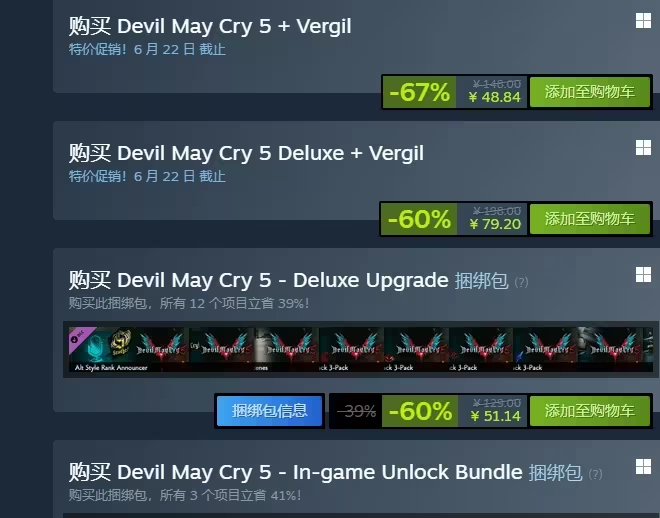Image resolution: width=660 pixels, height=518 pixels.
Task: Open the In-game Unlock Bundle title link
Action: point(325,473)
